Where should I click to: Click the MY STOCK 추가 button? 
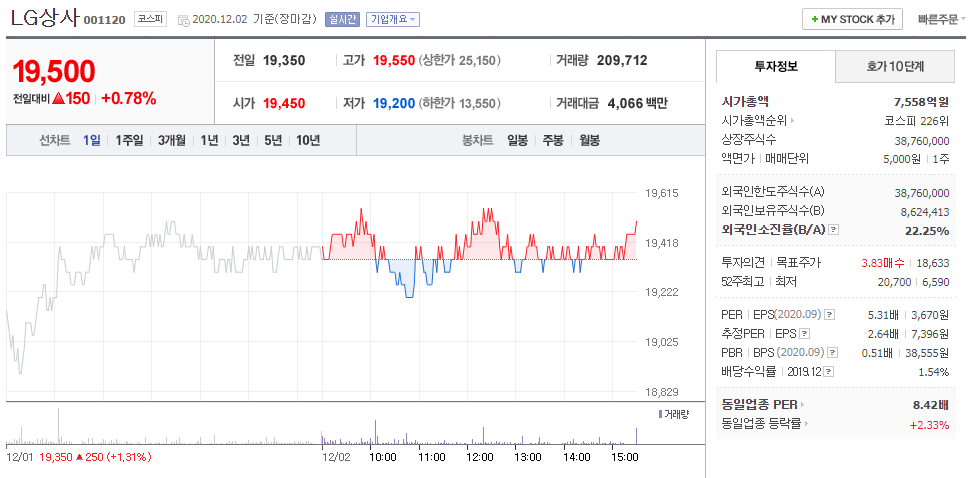pos(852,19)
